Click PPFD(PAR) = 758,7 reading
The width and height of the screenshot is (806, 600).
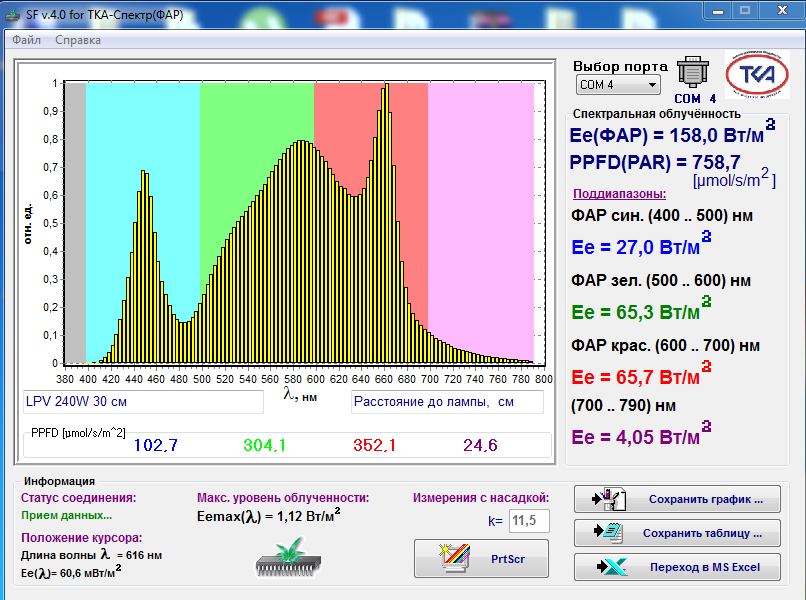(655, 162)
